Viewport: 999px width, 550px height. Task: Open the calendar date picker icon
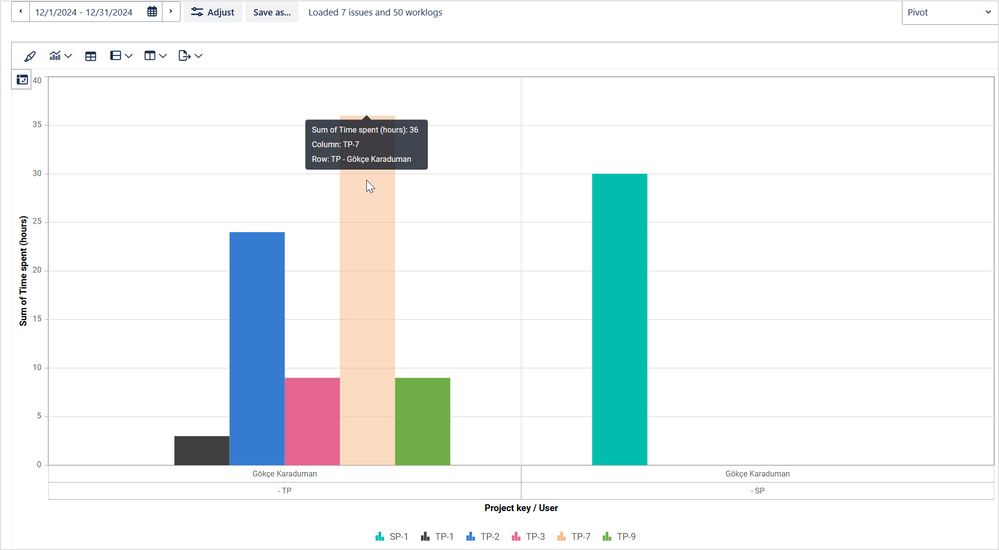coord(152,11)
